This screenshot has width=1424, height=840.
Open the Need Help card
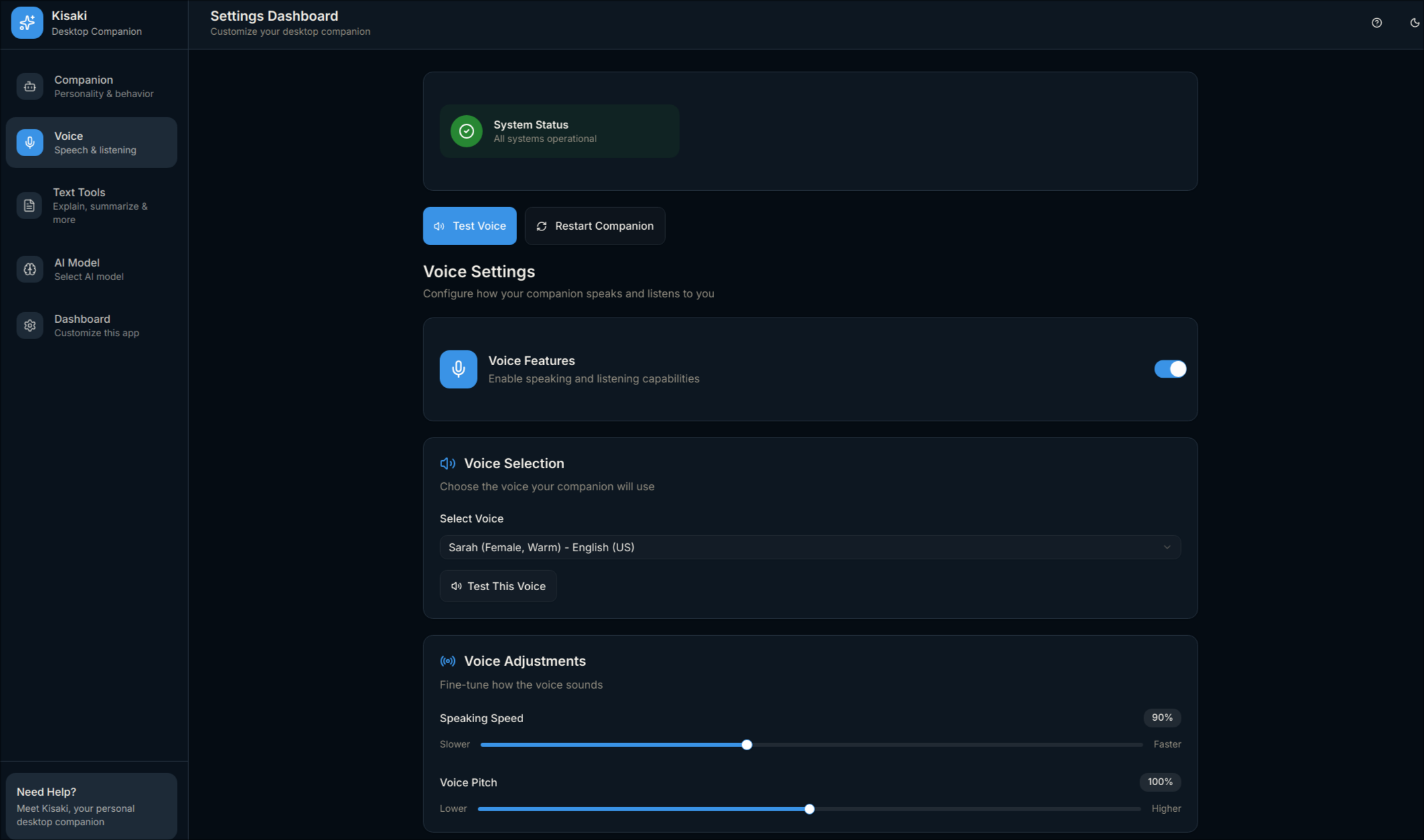91,806
